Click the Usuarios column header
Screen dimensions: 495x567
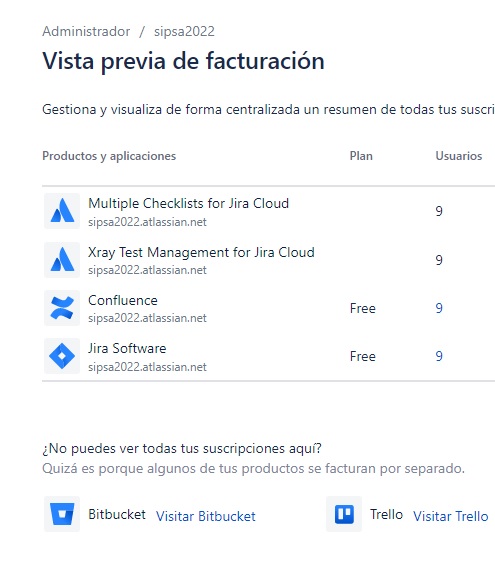[459, 156]
